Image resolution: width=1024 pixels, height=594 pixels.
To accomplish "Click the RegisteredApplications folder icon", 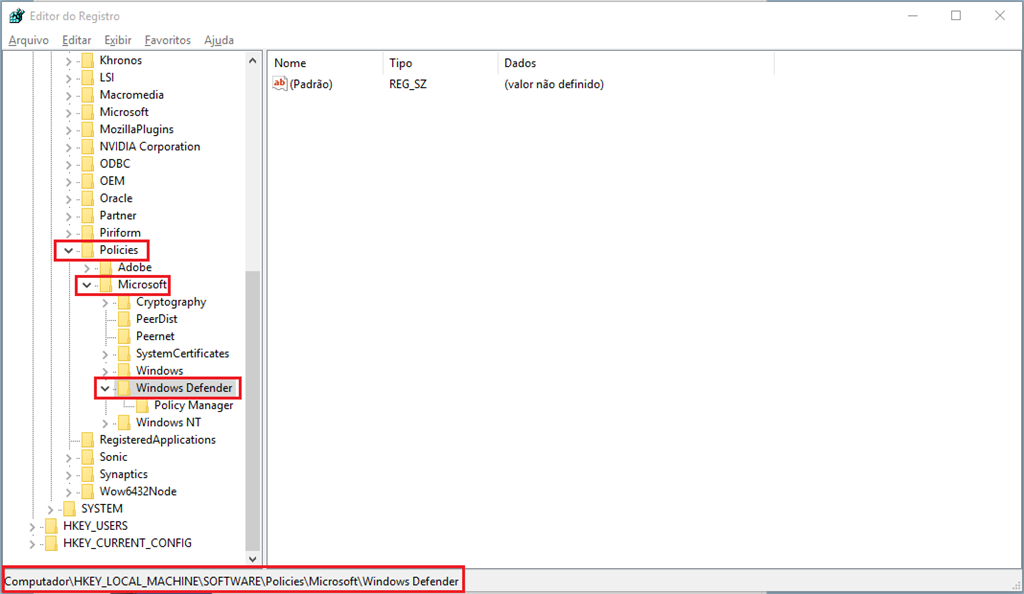I will [88, 440].
